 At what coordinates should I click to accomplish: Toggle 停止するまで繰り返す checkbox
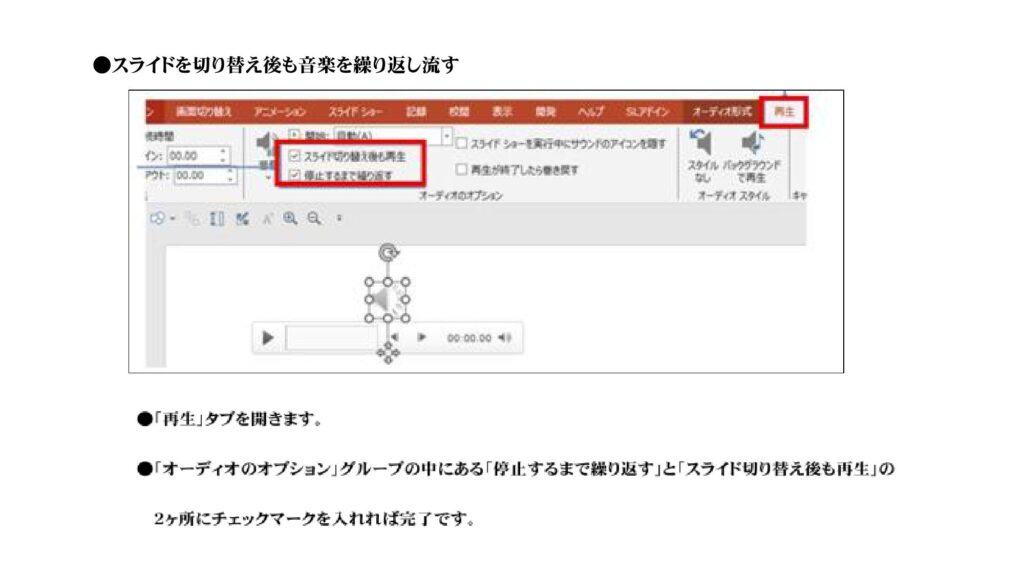point(294,175)
